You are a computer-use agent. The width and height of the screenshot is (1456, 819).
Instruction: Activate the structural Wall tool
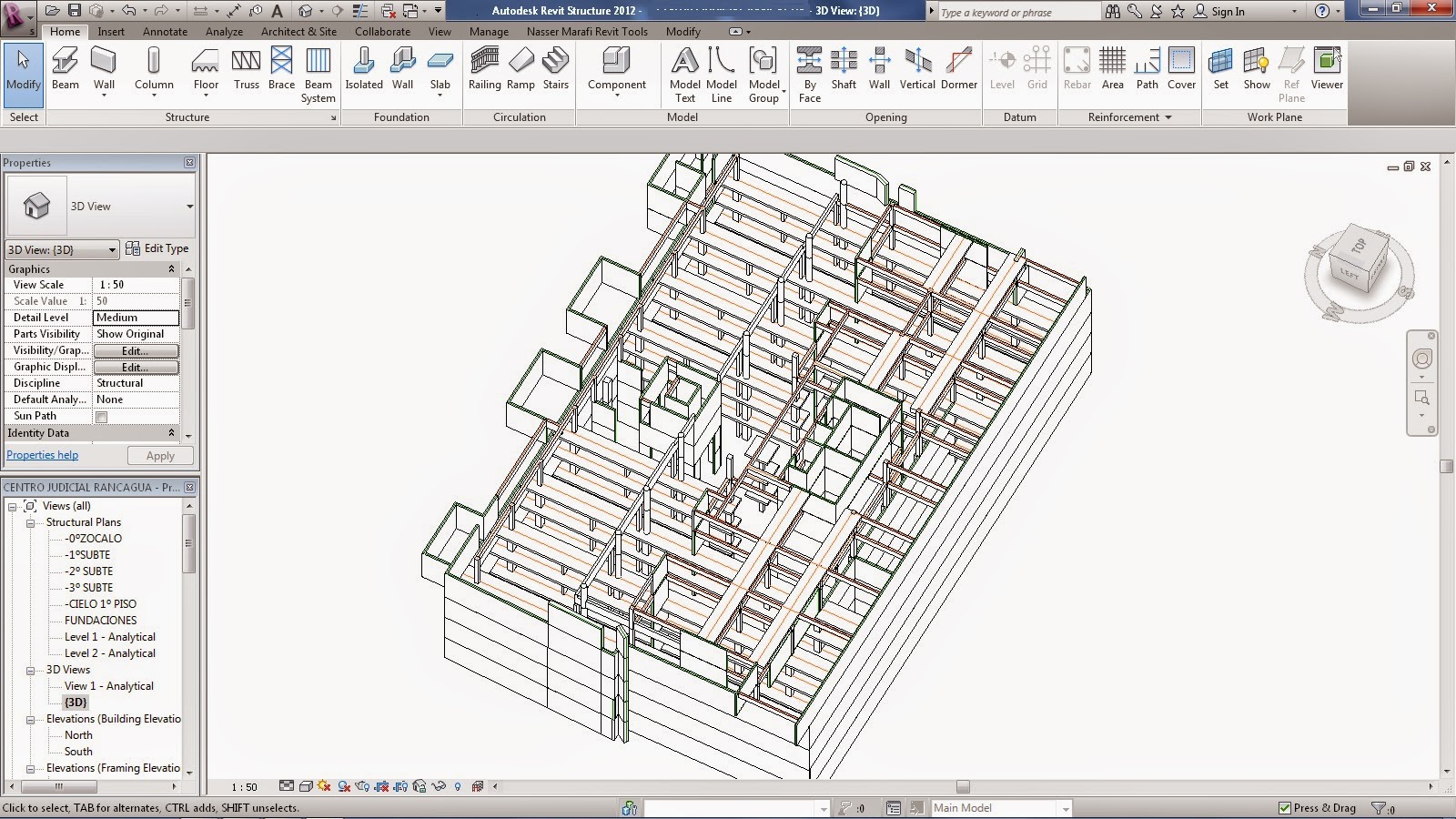[x=104, y=68]
